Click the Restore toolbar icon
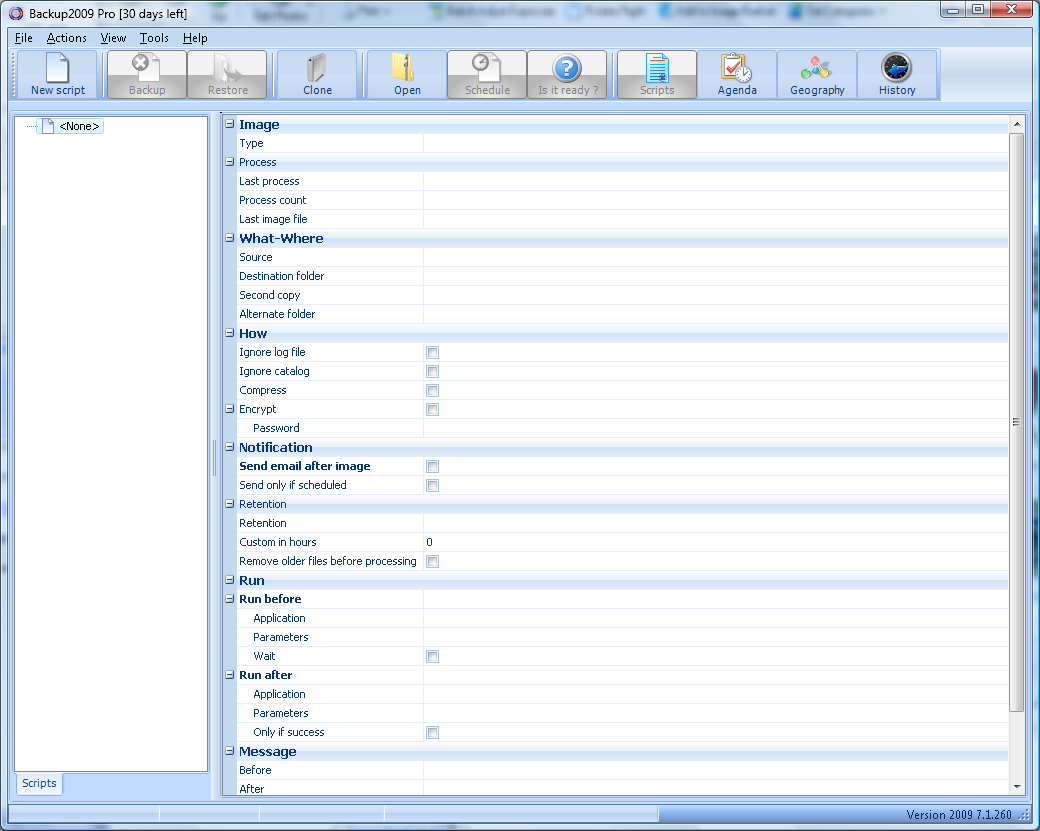The image size is (1040, 831). tap(228, 75)
